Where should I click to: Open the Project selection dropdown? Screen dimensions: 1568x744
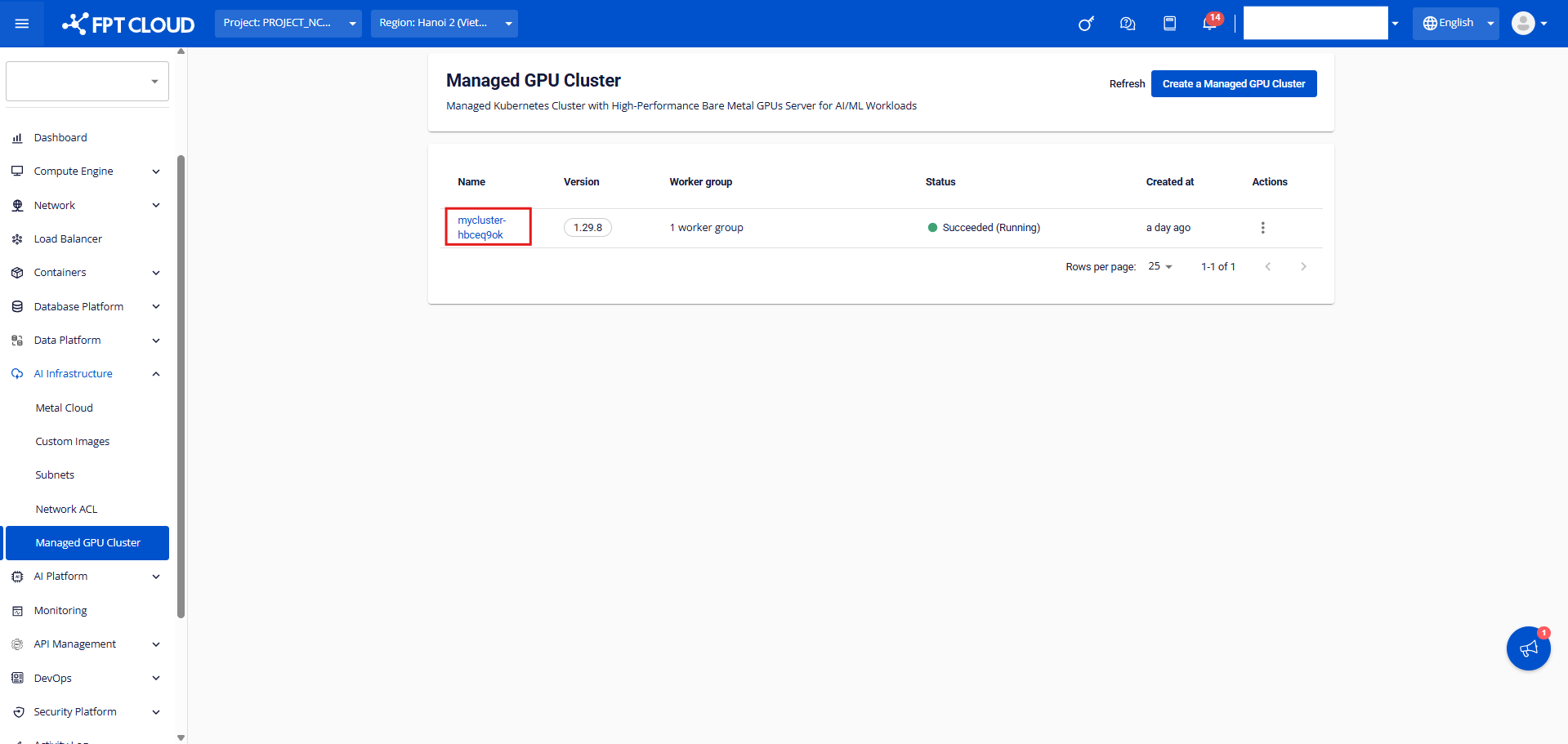[x=288, y=24]
